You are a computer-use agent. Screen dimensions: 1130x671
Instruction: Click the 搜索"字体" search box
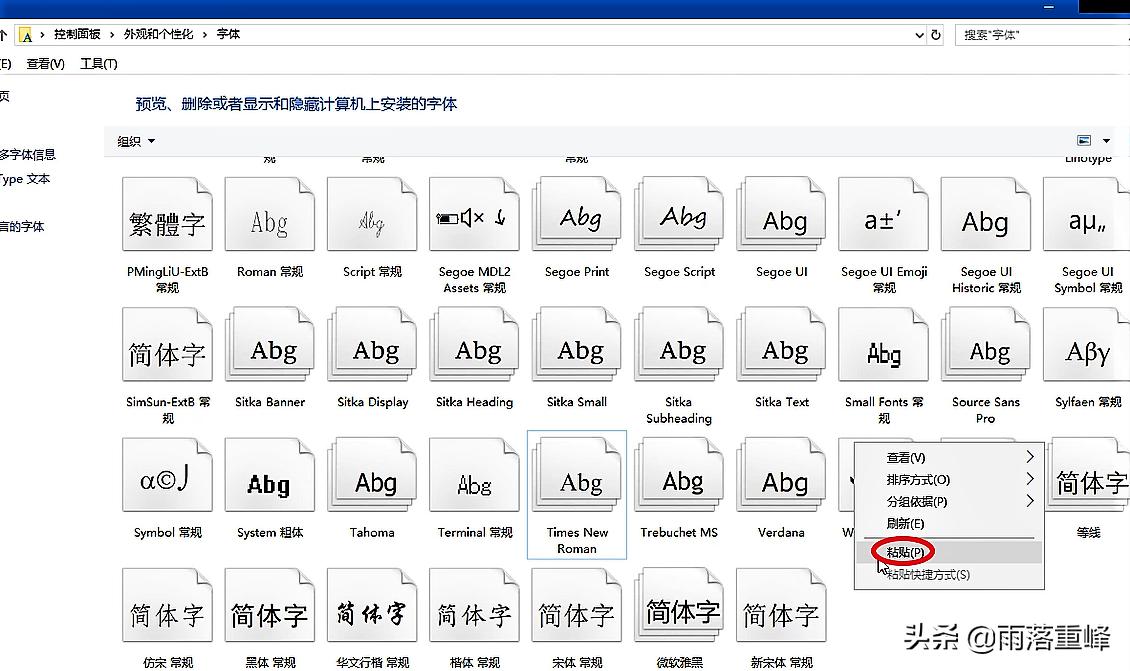1050,34
